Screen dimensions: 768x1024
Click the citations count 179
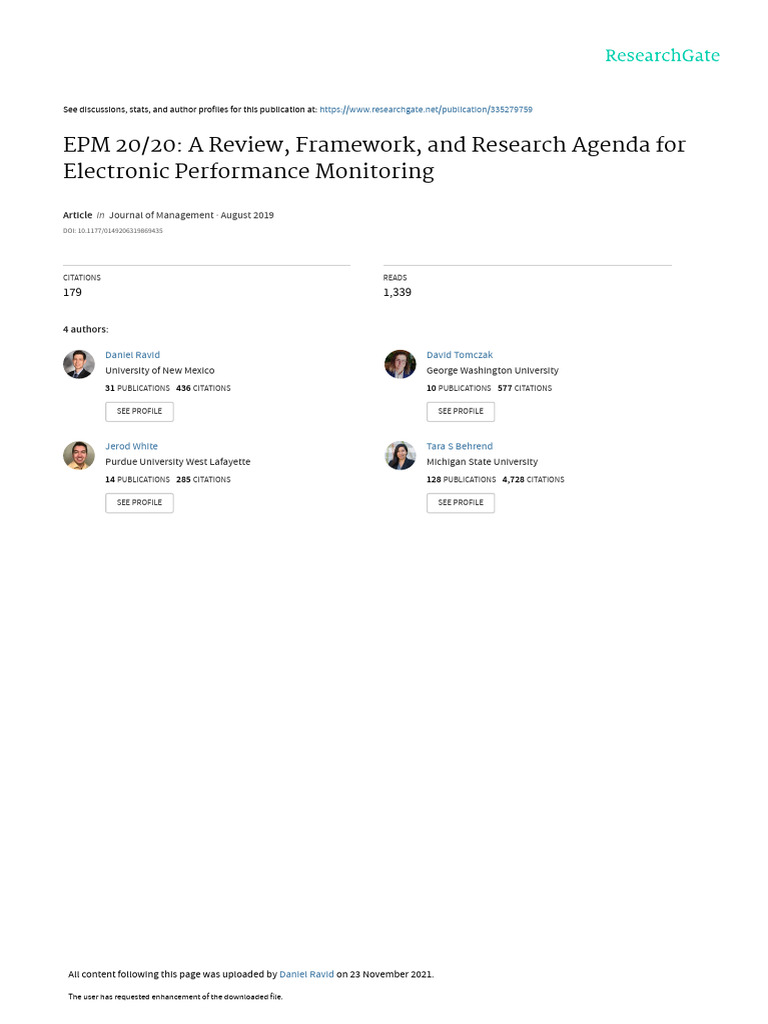(x=72, y=292)
